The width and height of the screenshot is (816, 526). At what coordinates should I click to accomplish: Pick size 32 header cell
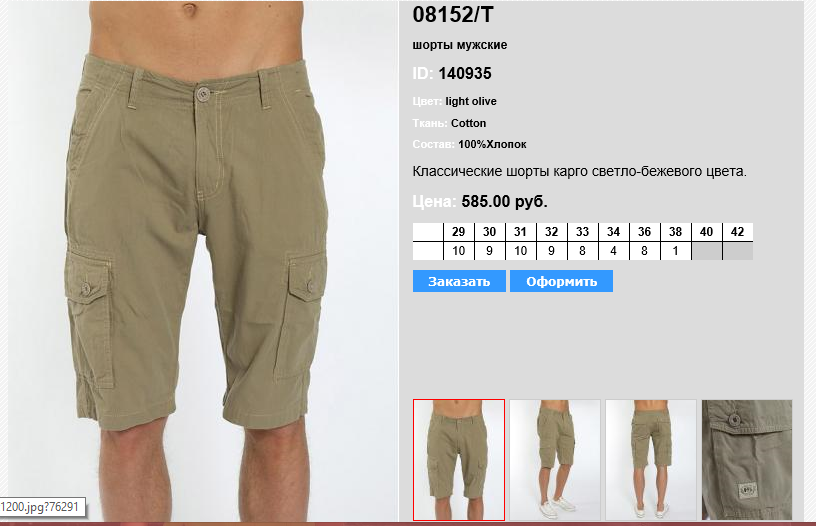tap(552, 232)
